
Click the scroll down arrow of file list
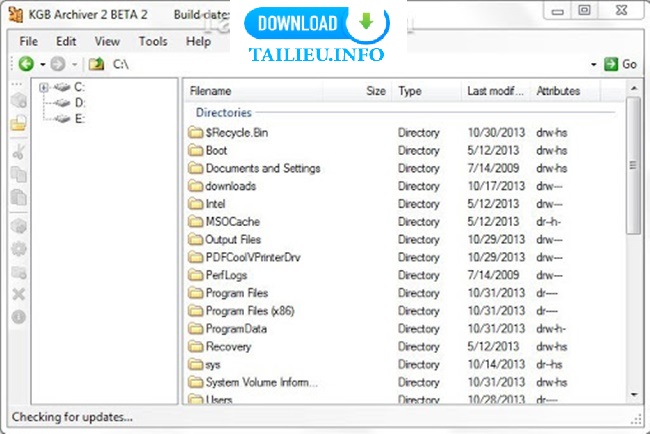pyautogui.click(x=634, y=395)
